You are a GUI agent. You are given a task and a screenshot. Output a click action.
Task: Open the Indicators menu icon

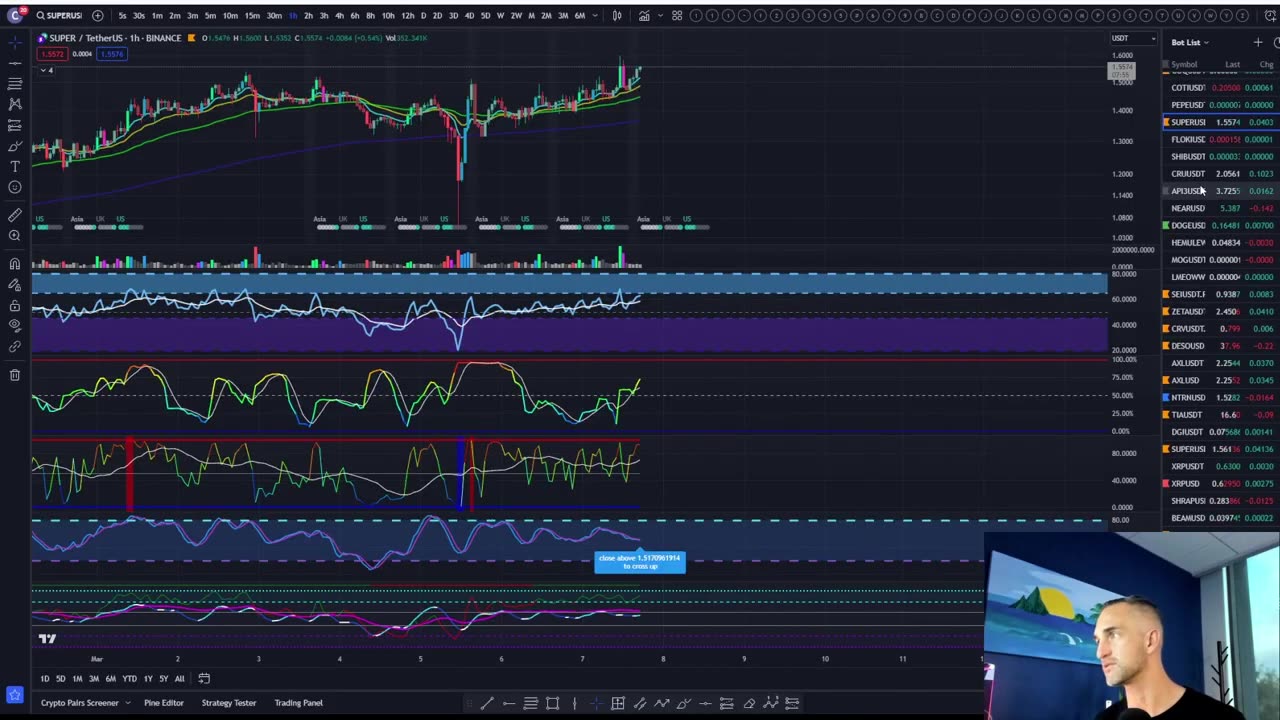point(644,15)
